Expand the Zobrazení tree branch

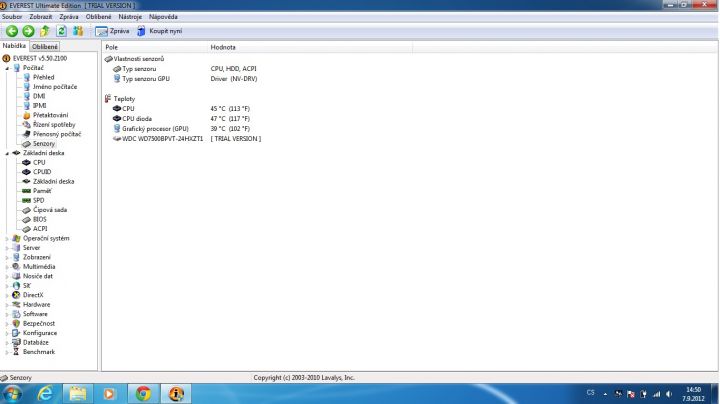7,258
